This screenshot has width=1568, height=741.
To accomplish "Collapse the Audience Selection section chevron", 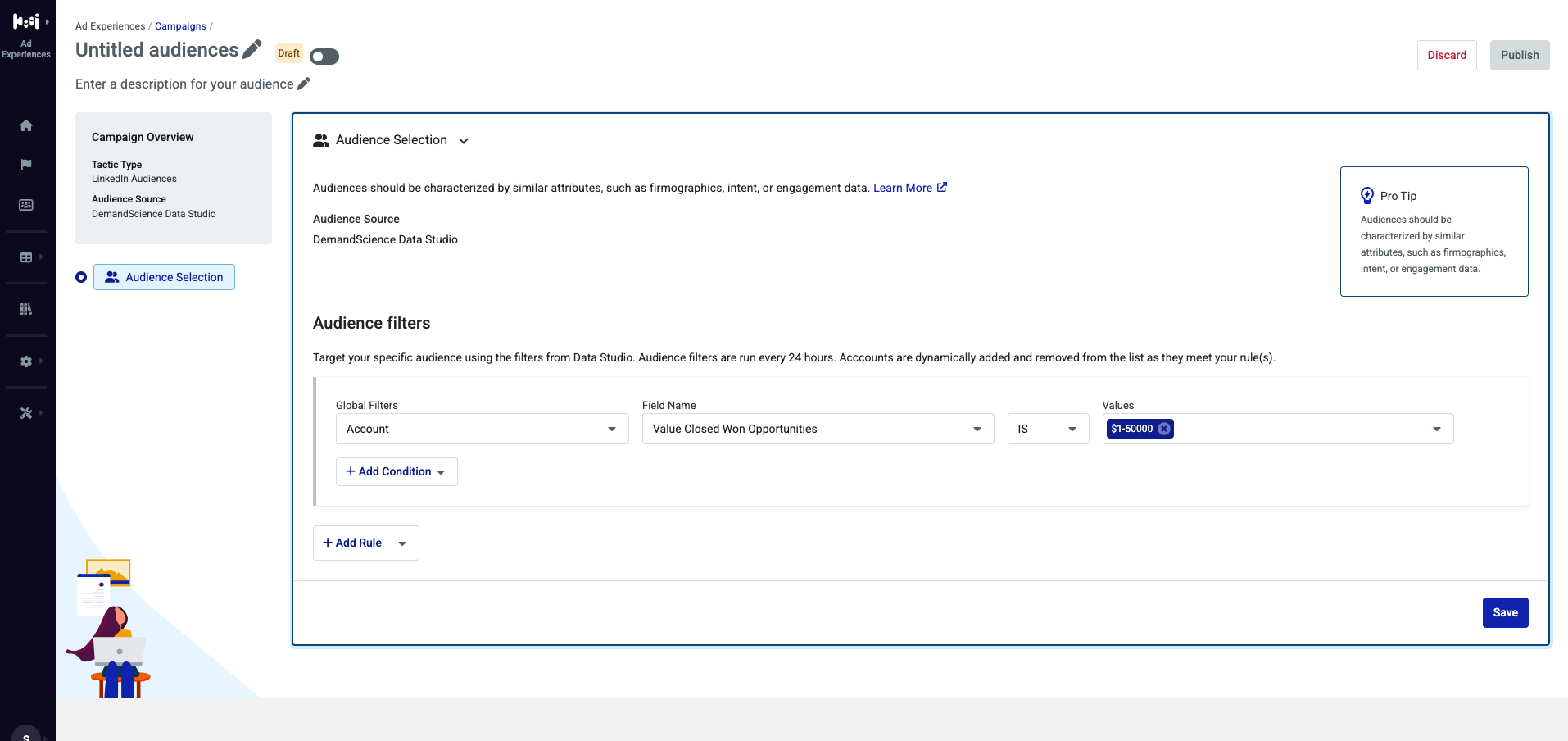I will 464,141.
